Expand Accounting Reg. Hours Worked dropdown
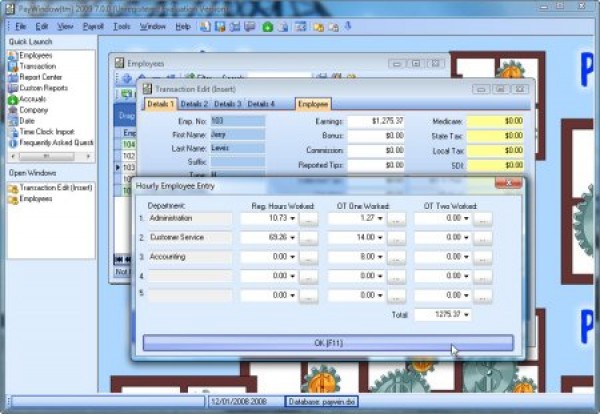 pos(293,257)
